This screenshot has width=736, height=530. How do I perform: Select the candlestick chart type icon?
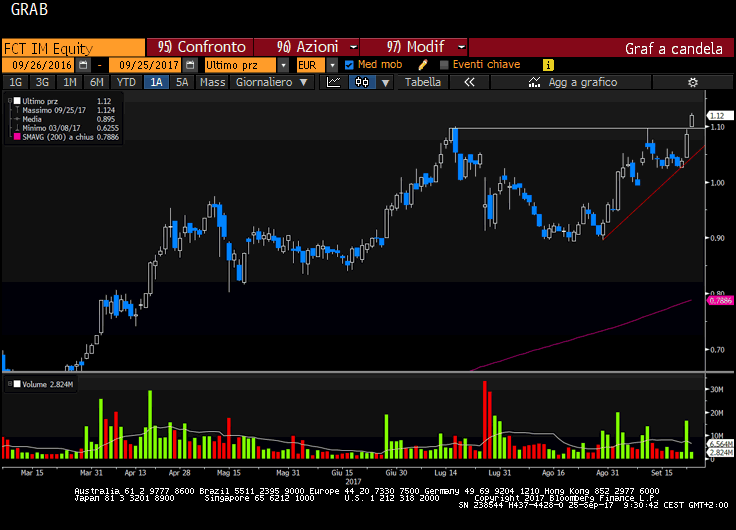point(359,83)
